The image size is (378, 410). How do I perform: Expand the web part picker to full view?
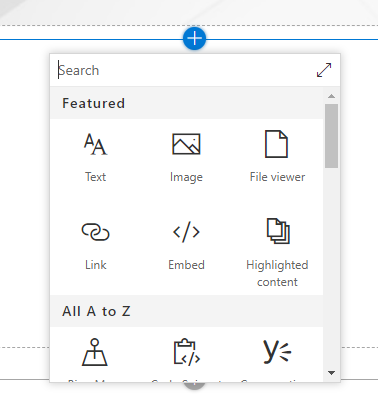[324, 70]
